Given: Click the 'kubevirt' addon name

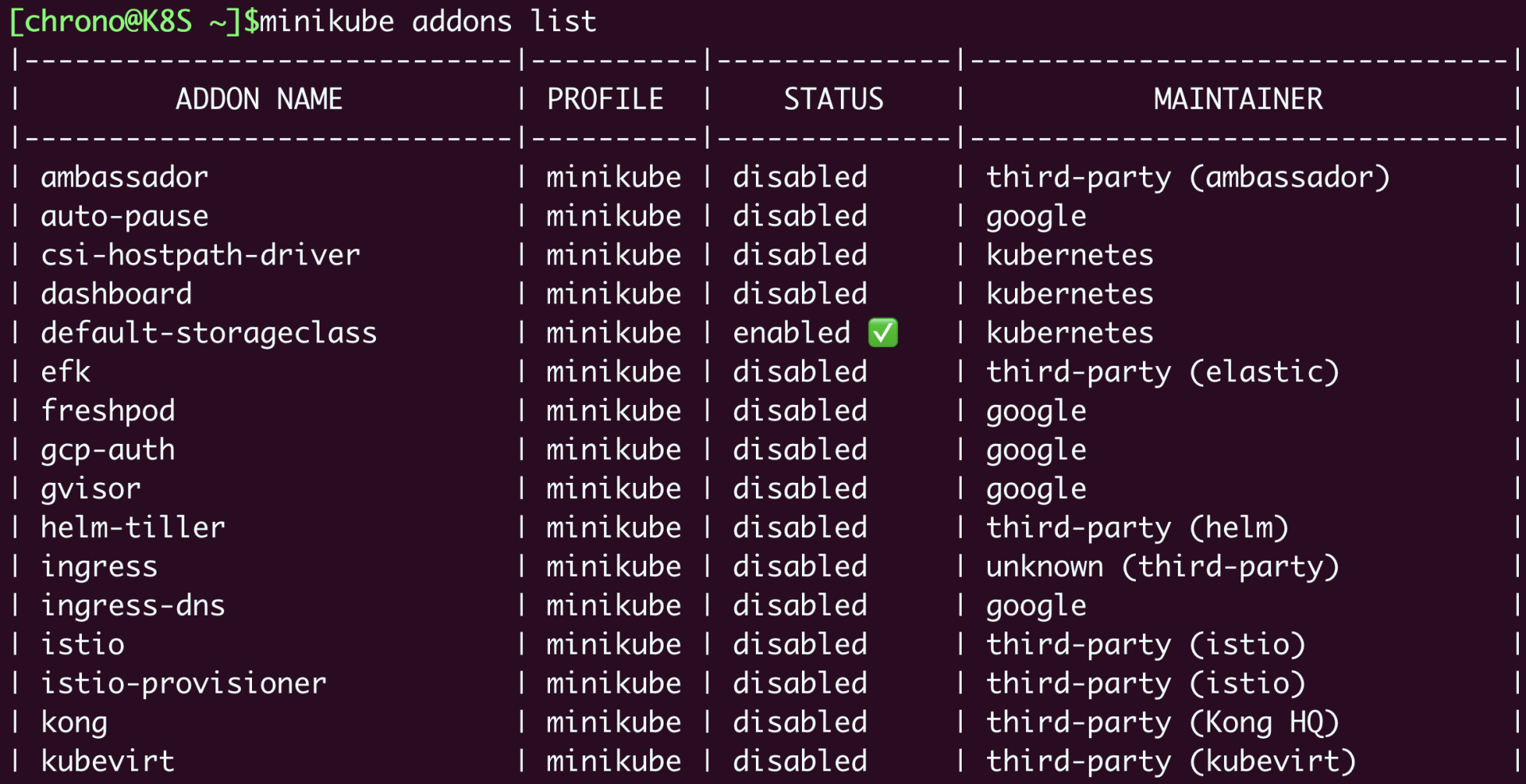Looking at the screenshot, I should [107, 761].
